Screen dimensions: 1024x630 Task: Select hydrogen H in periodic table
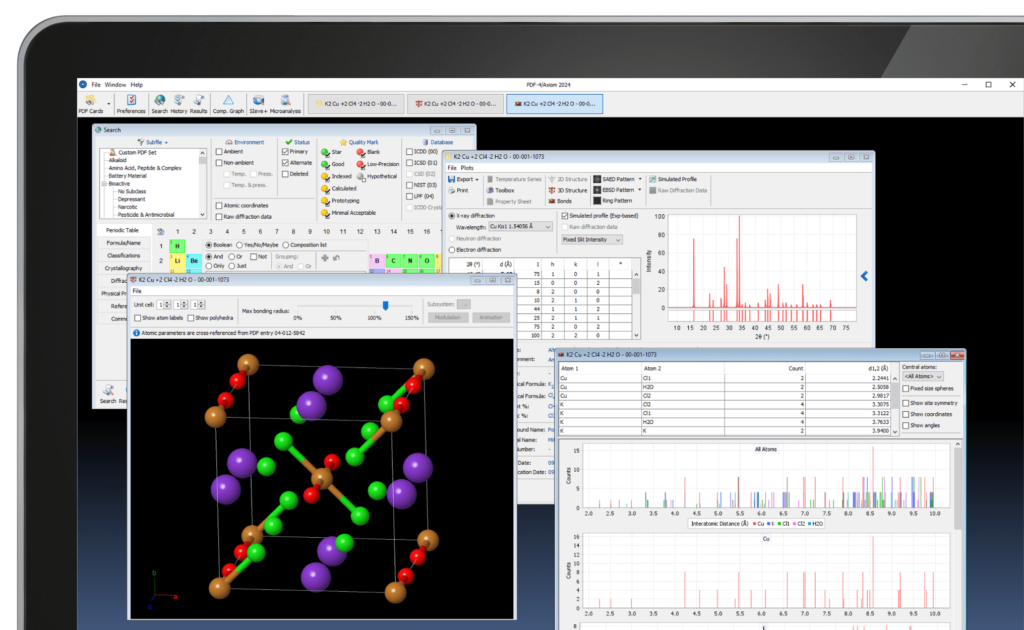(177, 246)
